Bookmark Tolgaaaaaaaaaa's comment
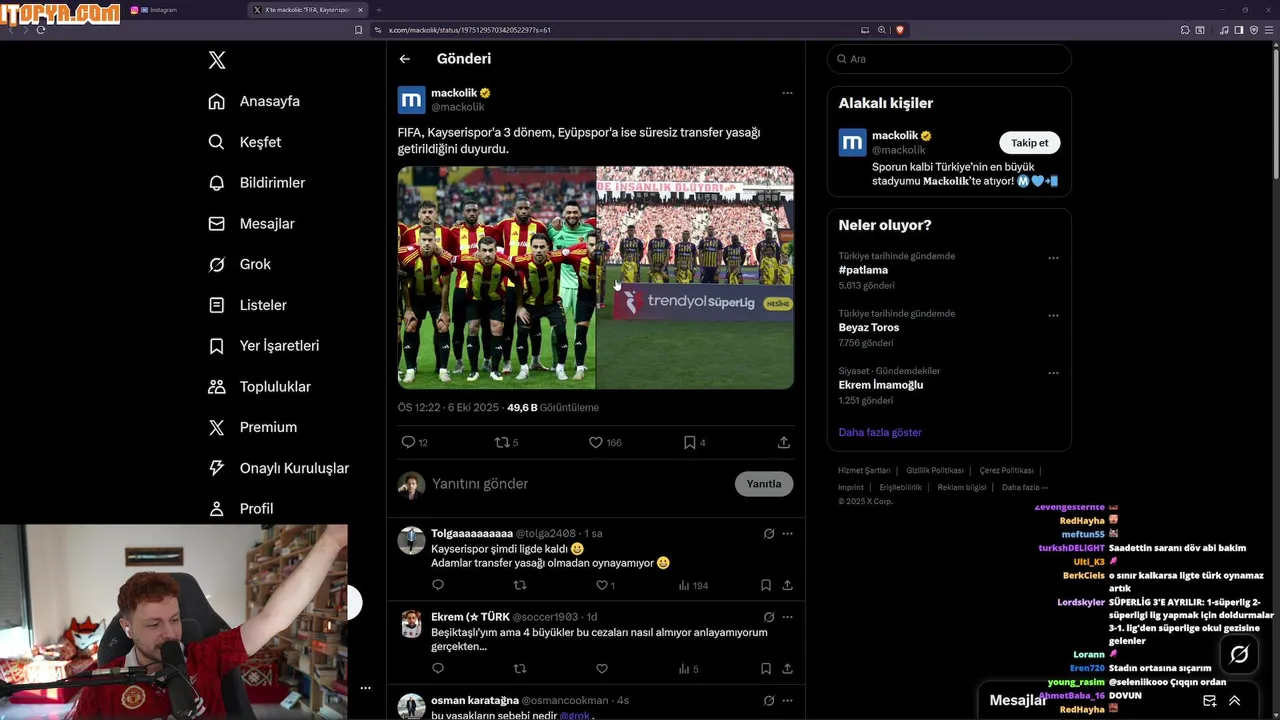This screenshot has height=720, width=1280. coord(766,585)
